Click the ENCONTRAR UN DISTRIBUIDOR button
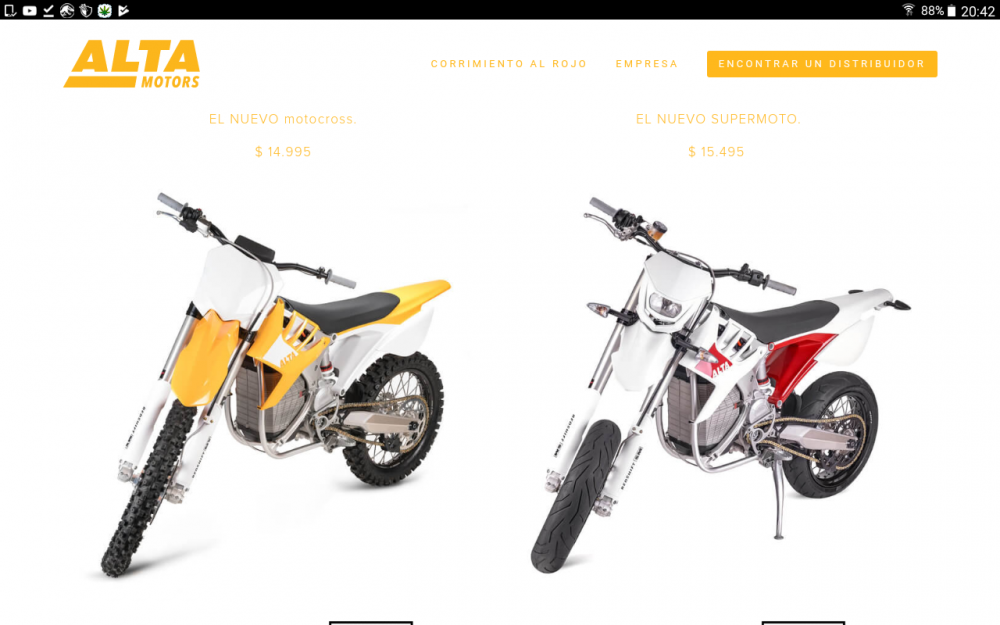The height and width of the screenshot is (625, 1000). pos(821,64)
